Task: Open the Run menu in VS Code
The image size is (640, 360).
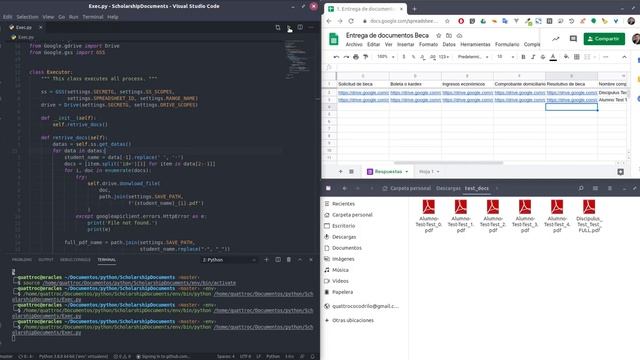Action: point(73,17)
